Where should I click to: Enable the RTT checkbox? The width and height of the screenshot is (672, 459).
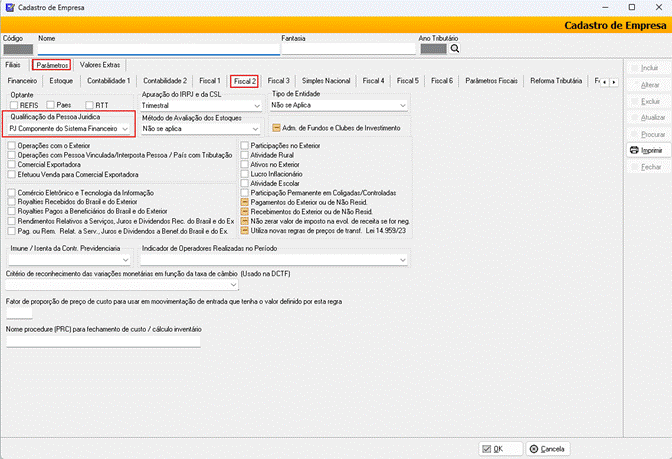click(89, 105)
